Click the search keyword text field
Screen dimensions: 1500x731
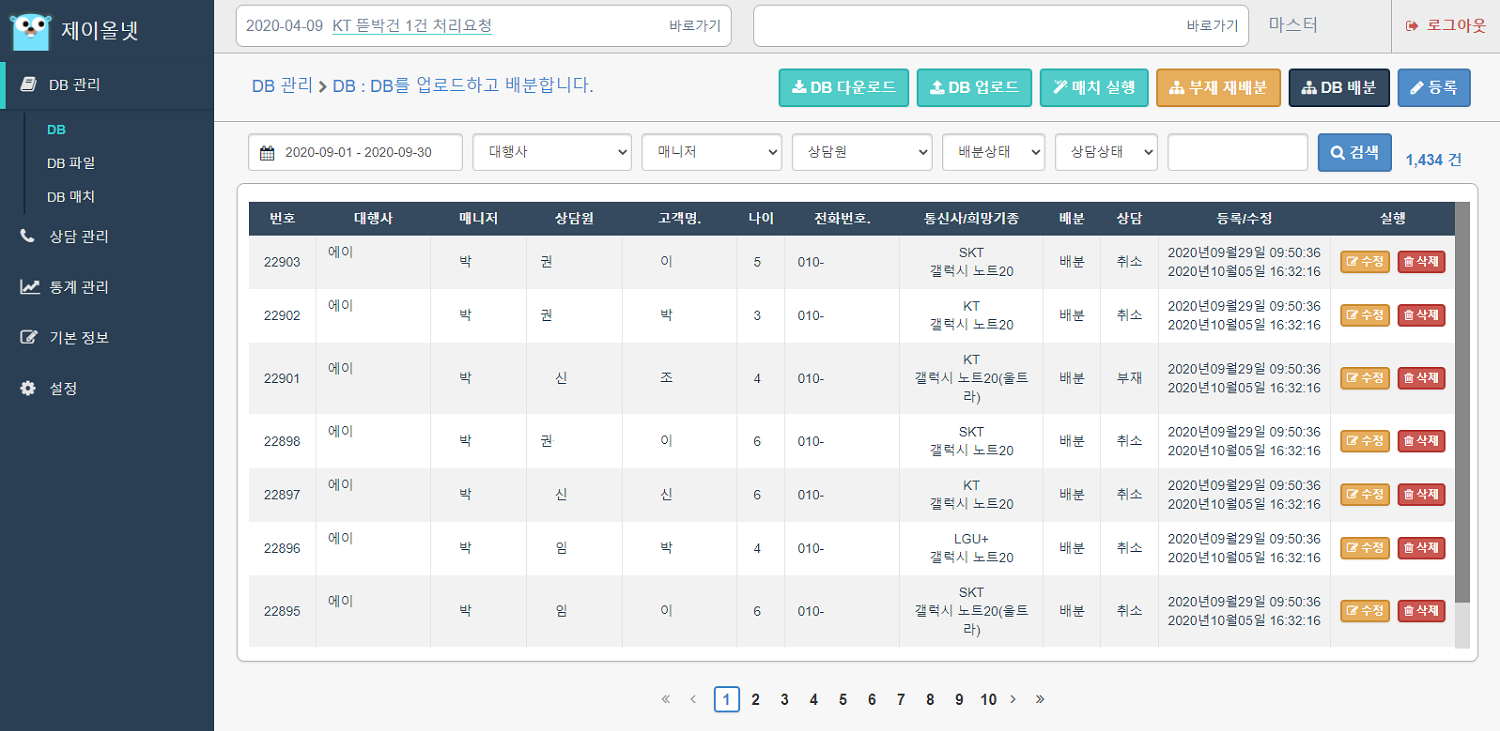1238,152
